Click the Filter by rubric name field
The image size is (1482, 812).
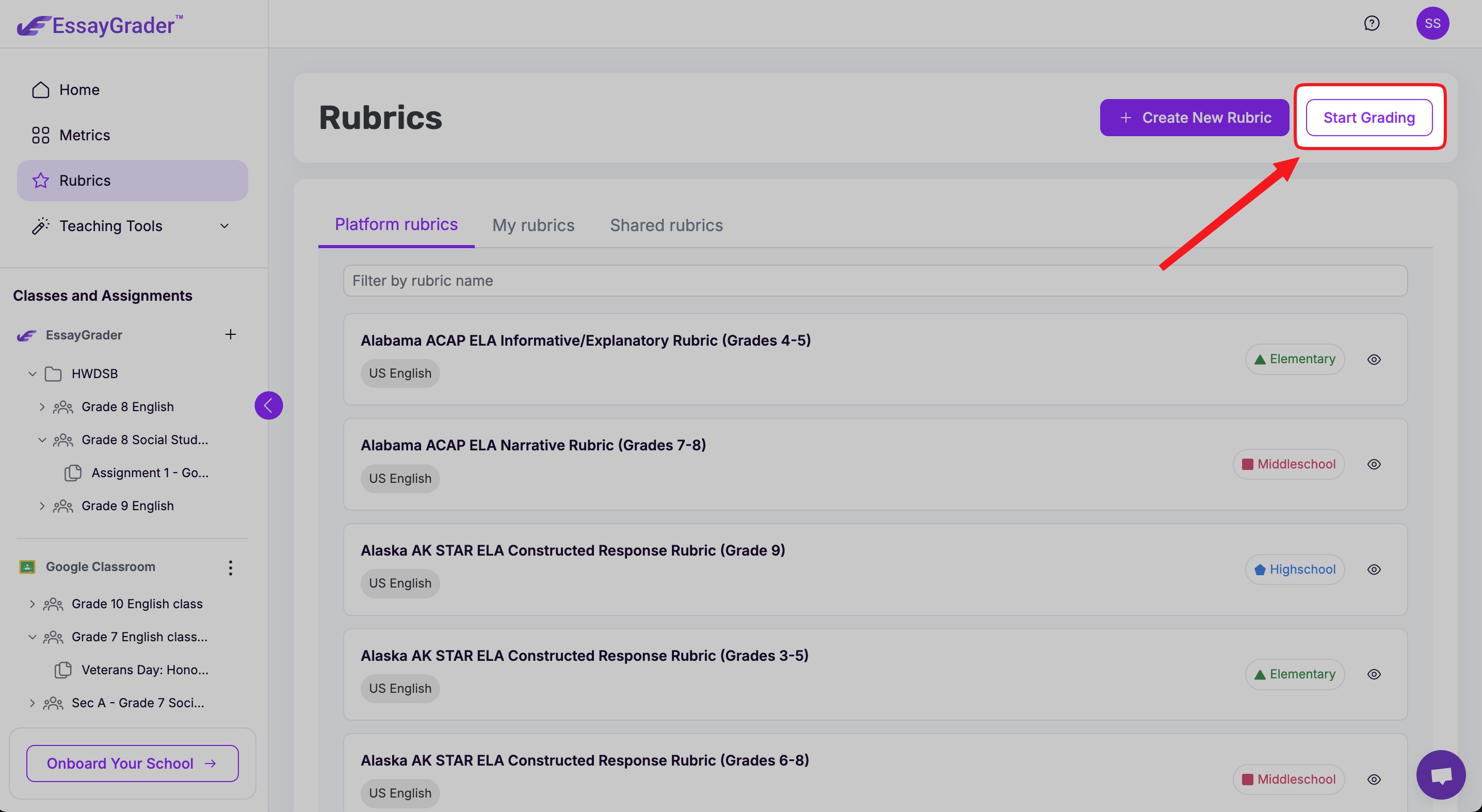tap(875, 281)
